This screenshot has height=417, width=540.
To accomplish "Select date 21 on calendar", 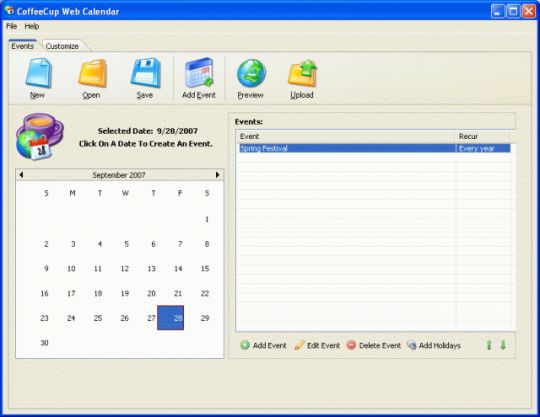I will [x=178, y=293].
